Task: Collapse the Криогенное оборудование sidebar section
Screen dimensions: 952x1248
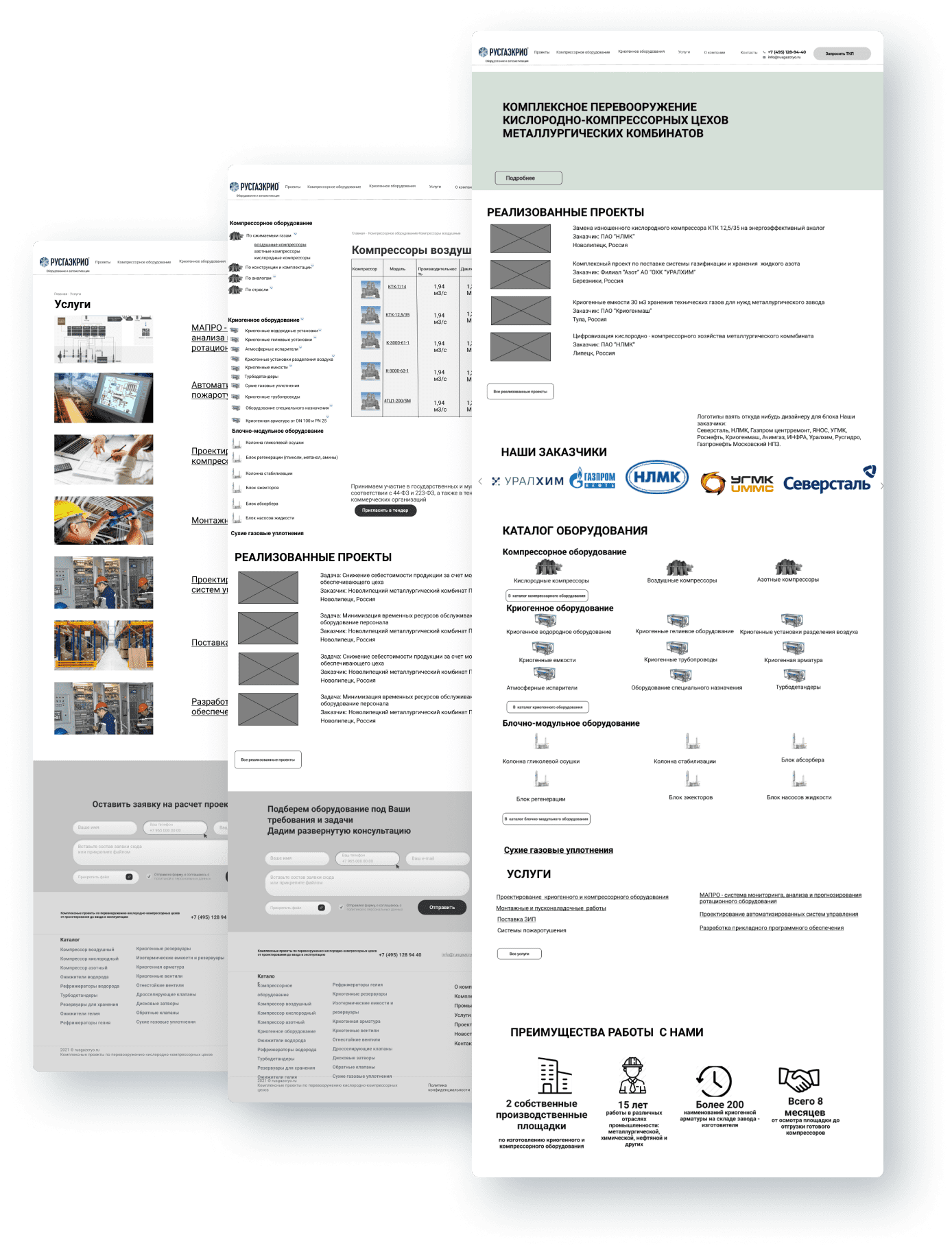Action: tap(302, 320)
